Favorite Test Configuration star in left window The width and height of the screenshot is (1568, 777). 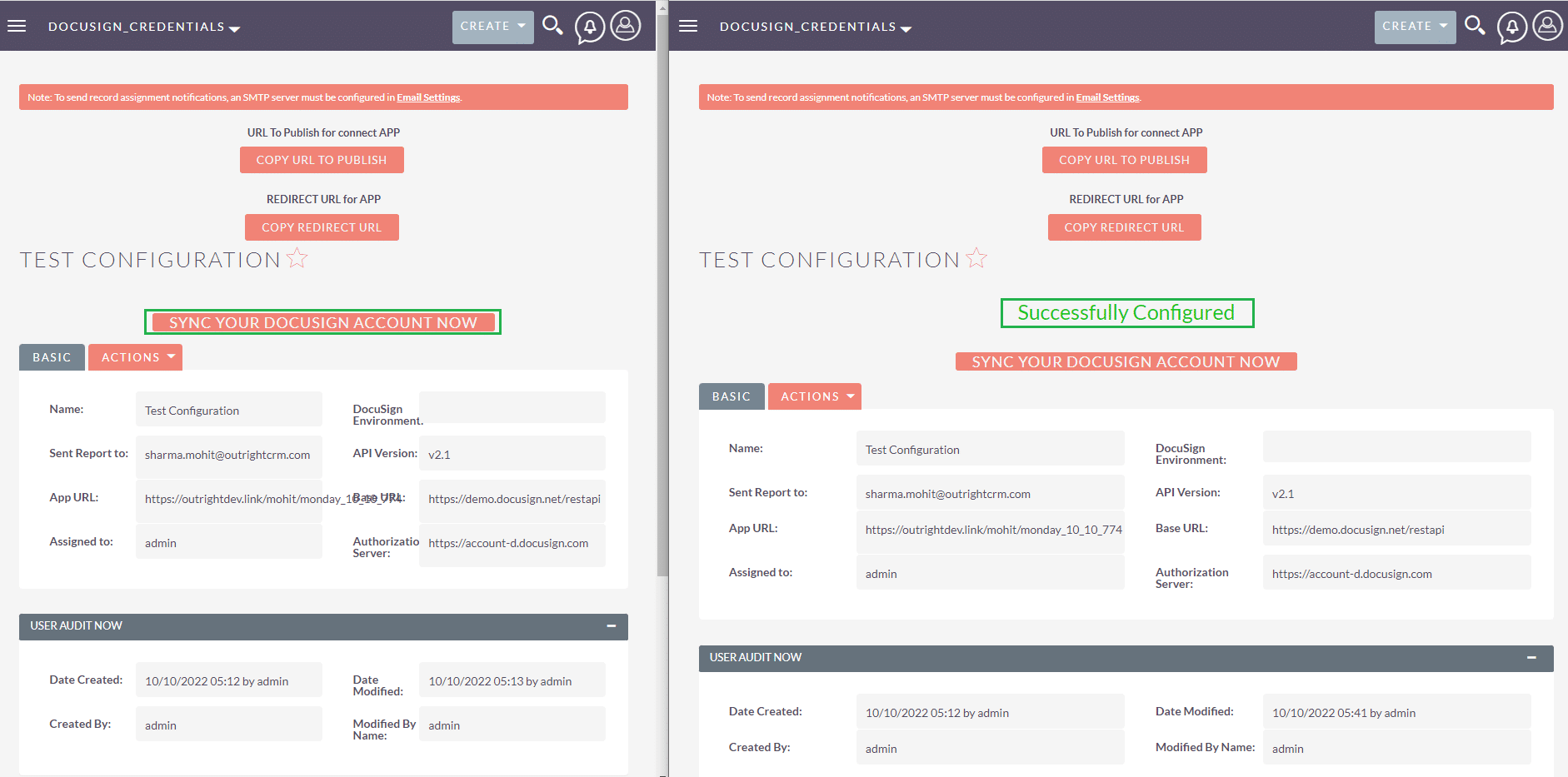(x=297, y=259)
